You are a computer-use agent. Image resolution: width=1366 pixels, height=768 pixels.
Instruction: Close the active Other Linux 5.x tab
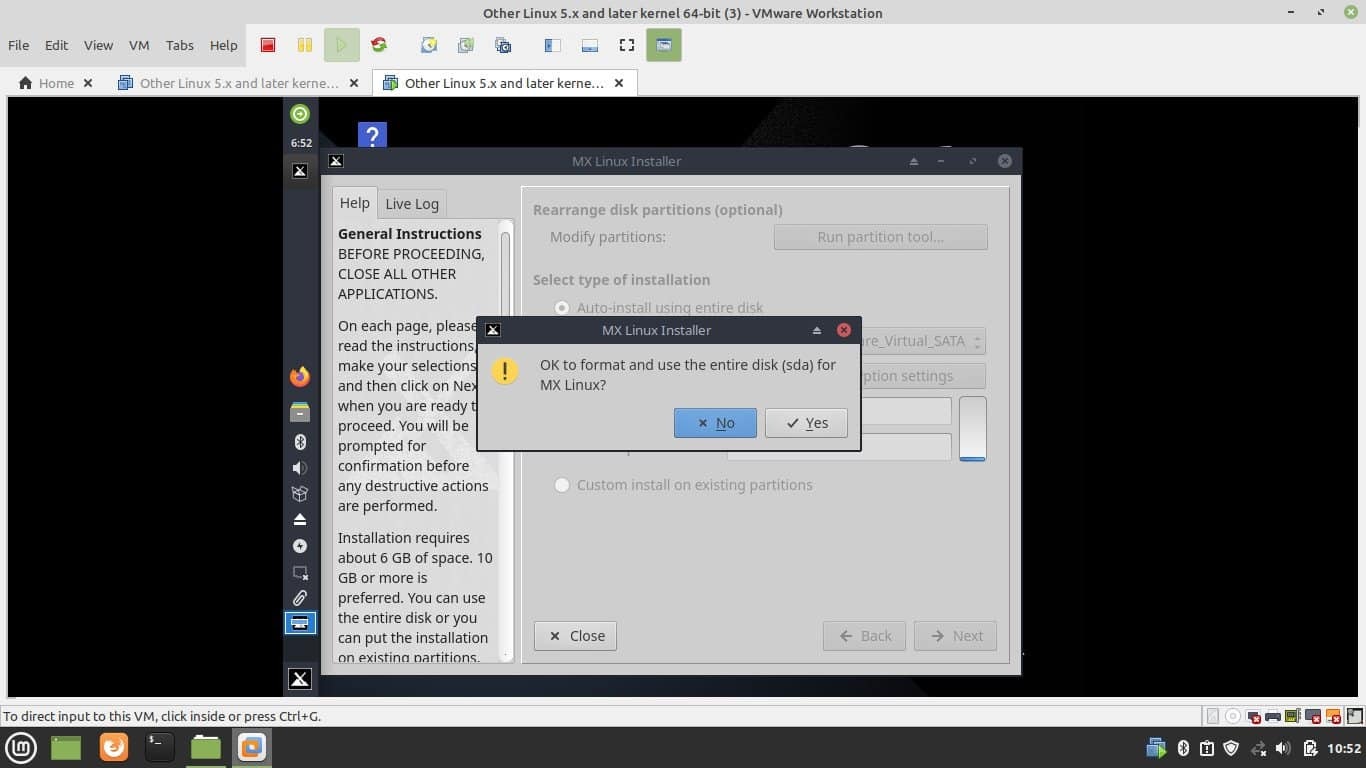click(x=619, y=83)
